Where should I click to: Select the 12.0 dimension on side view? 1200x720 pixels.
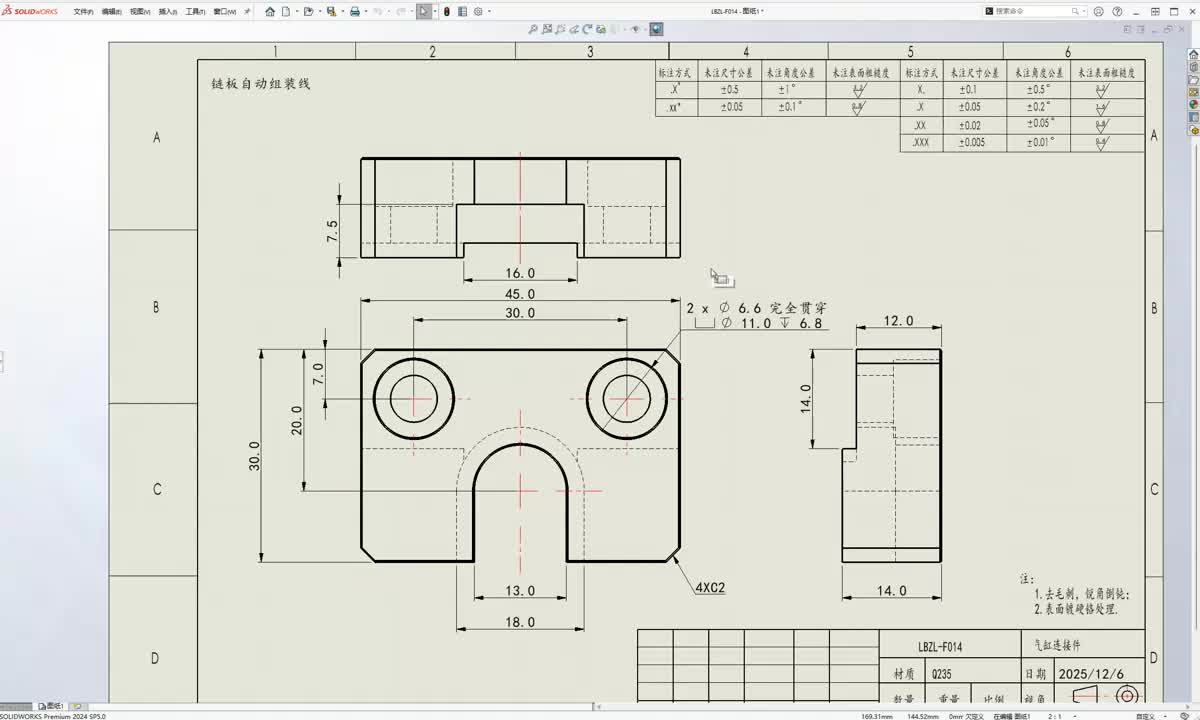(x=898, y=321)
